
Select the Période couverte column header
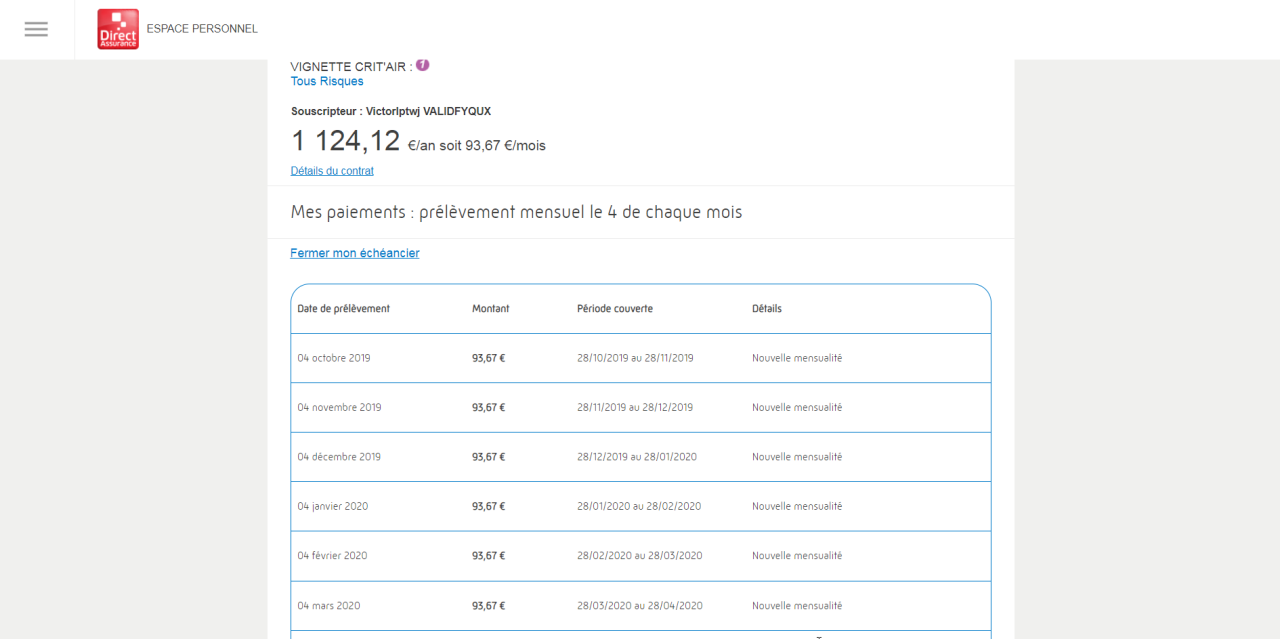pos(615,309)
